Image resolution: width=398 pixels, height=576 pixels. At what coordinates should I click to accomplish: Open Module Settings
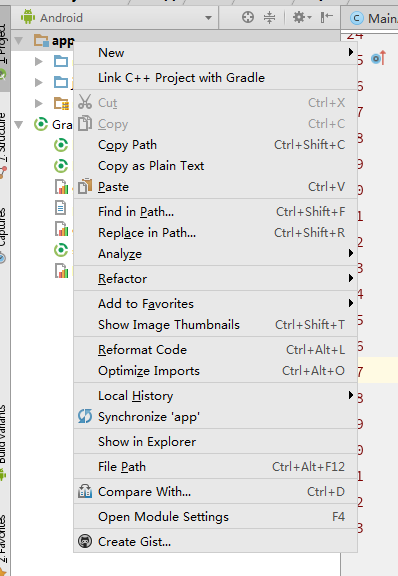pyautogui.click(x=215, y=516)
